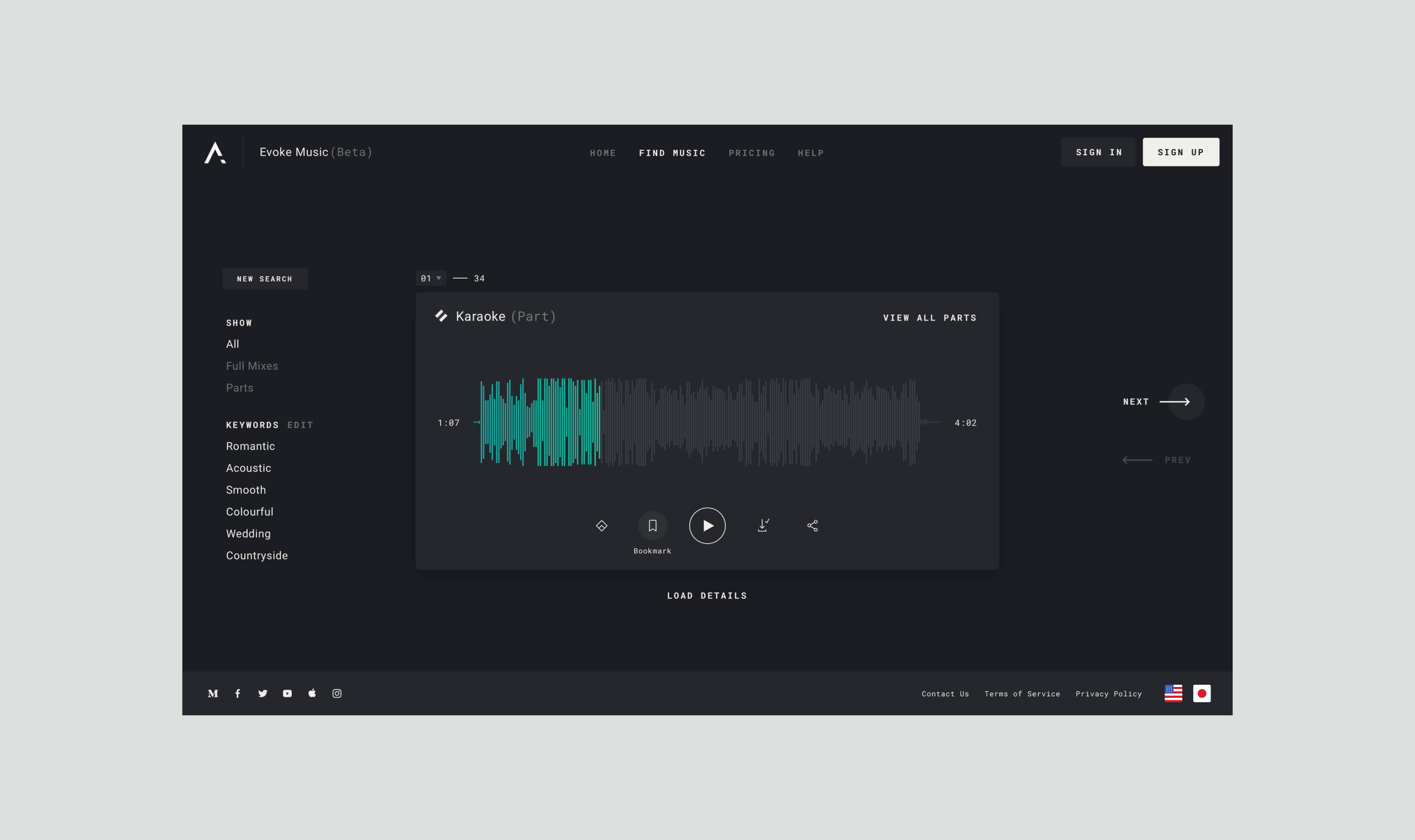This screenshot has width=1415, height=840.
Task: Open the Medium social link icon
Action: click(x=213, y=694)
